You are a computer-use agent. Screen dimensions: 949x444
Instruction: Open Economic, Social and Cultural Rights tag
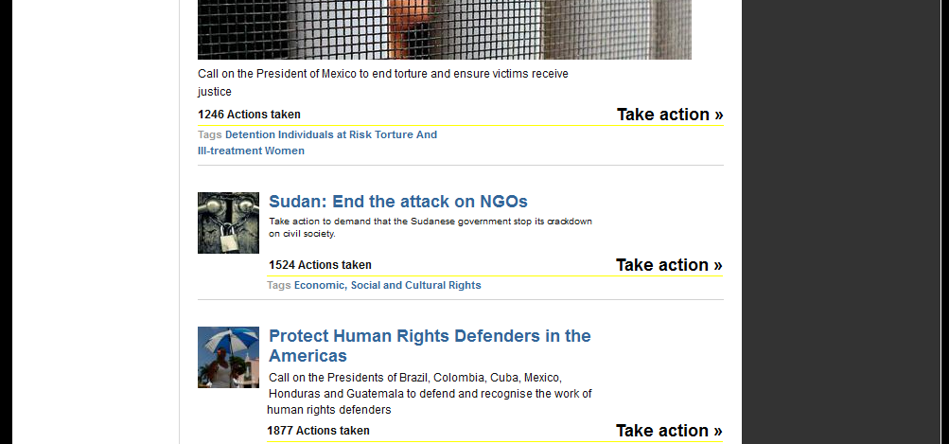point(387,285)
